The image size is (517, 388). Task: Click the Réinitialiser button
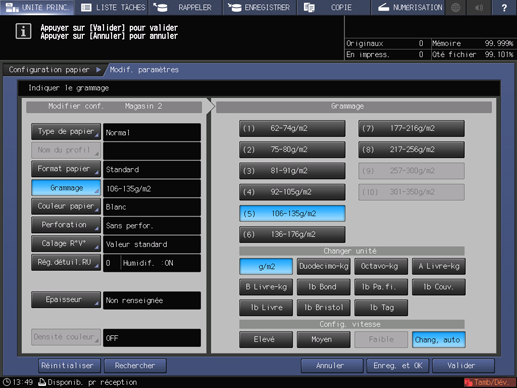pyautogui.click(x=69, y=366)
